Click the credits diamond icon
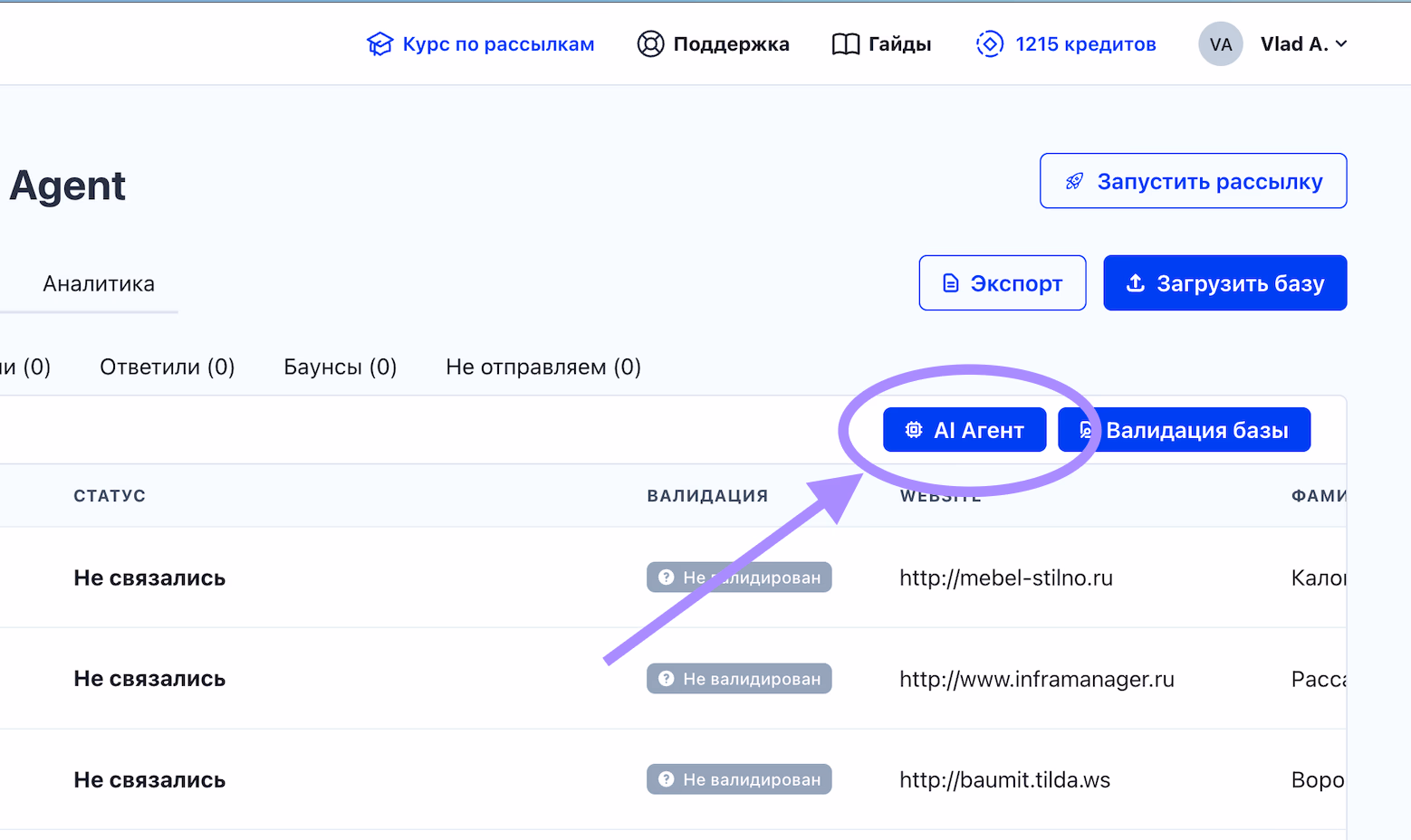 click(989, 43)
